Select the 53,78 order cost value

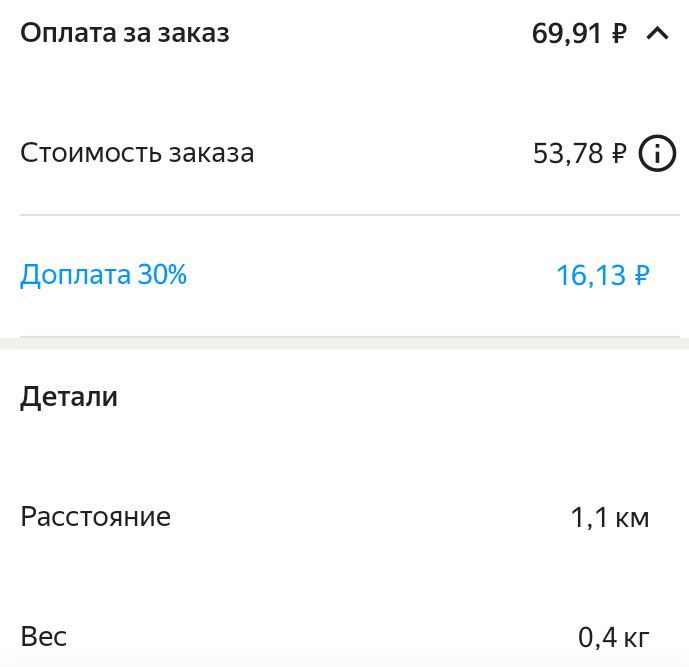pyautogui.click(x=568, y=154)
